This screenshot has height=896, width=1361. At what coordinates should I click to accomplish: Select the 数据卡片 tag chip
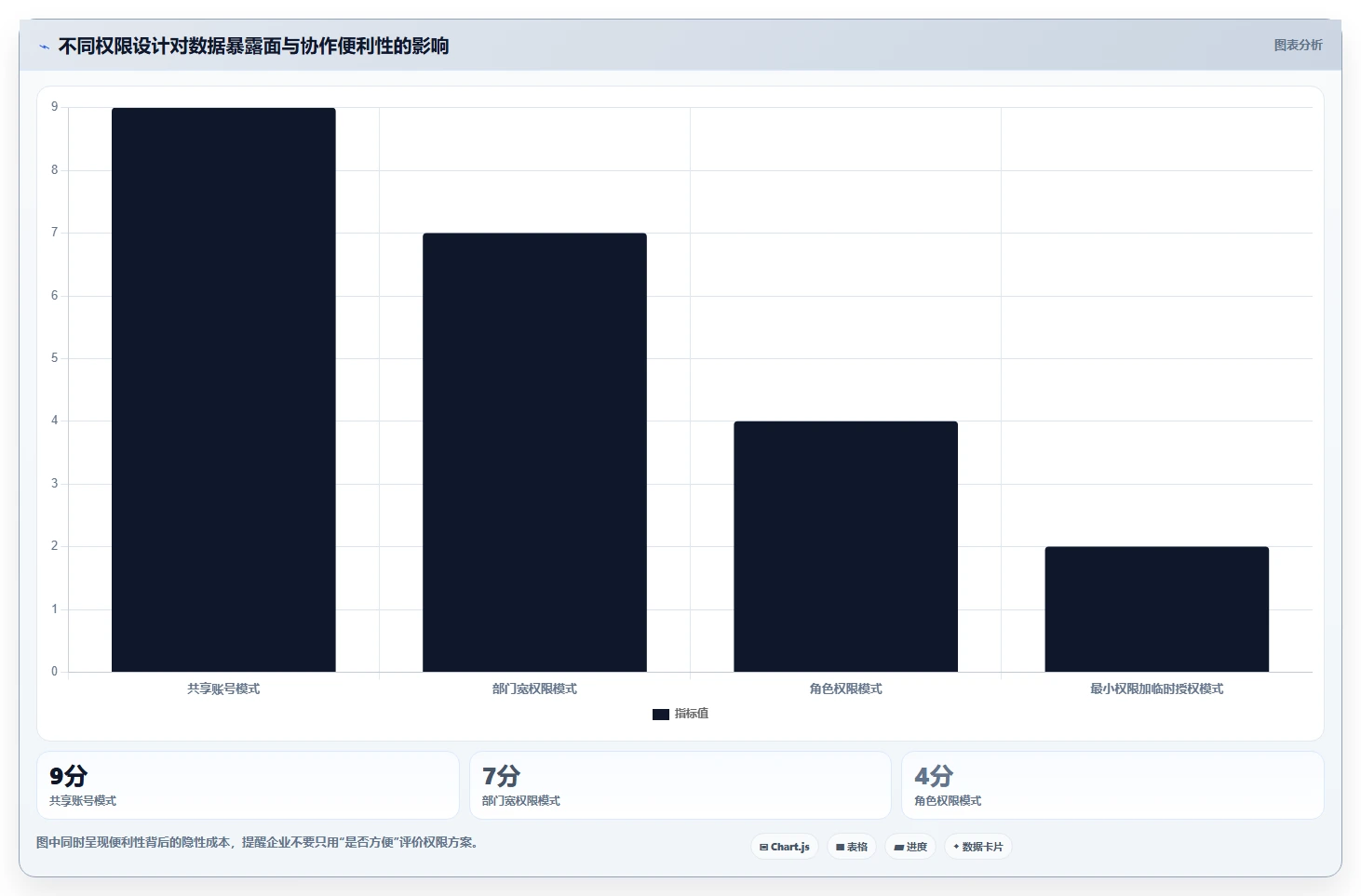pos(978,847)
